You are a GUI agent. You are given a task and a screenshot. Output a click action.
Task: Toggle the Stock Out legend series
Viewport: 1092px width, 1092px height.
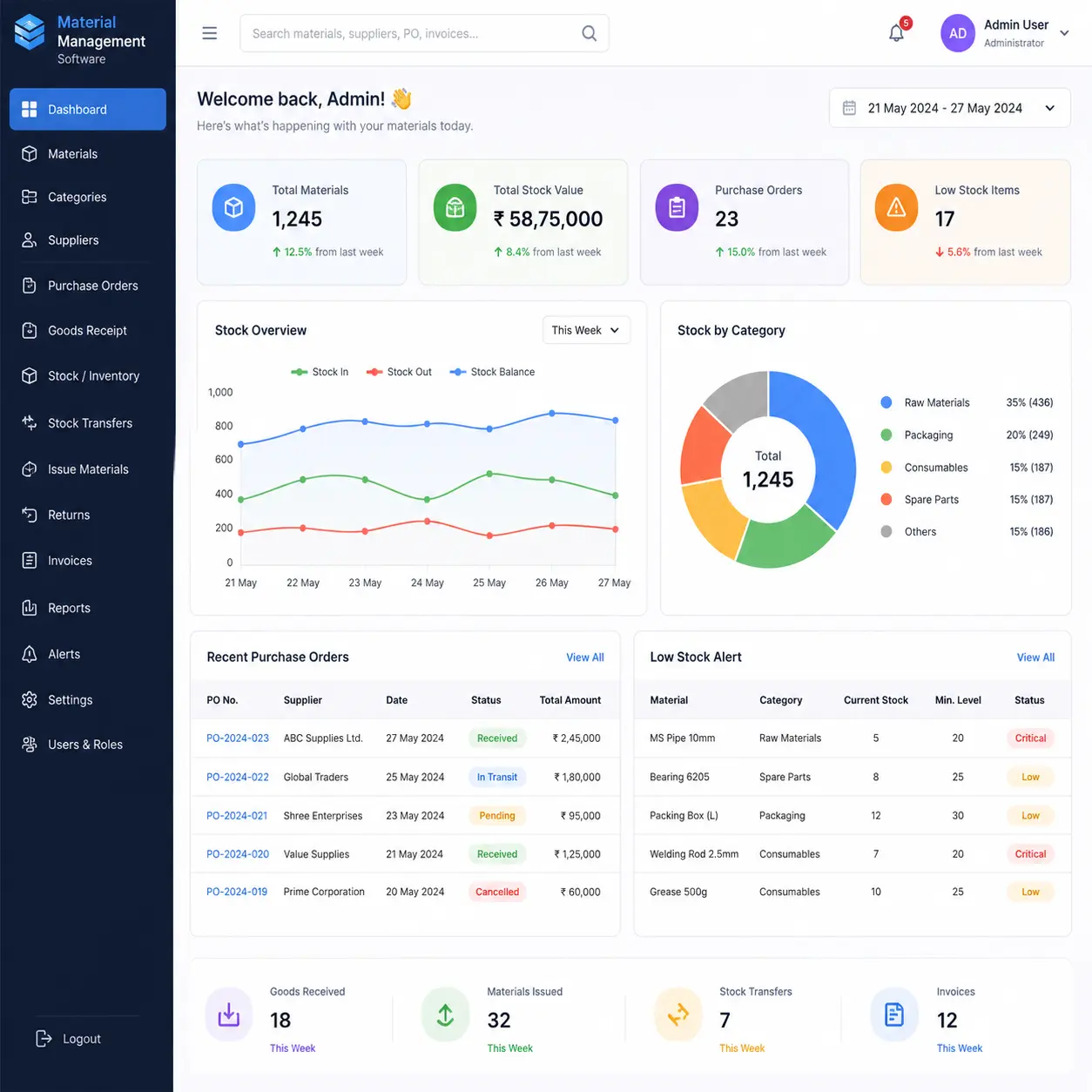399,372
